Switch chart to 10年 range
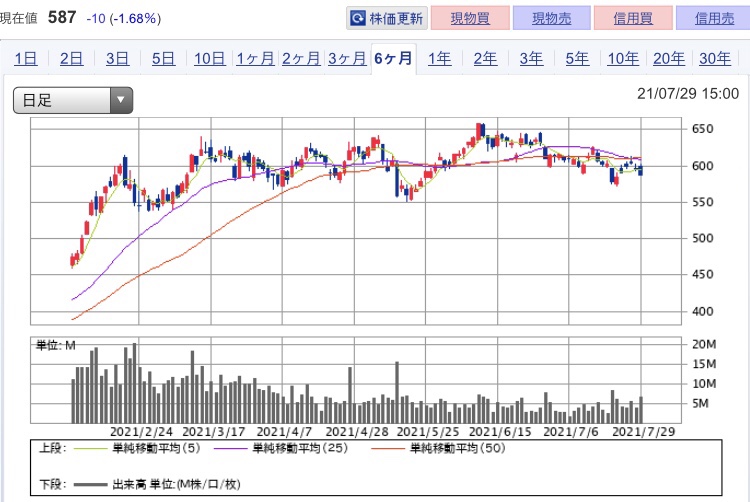This screenshot has width=750, height=502. tap(623, 59)
